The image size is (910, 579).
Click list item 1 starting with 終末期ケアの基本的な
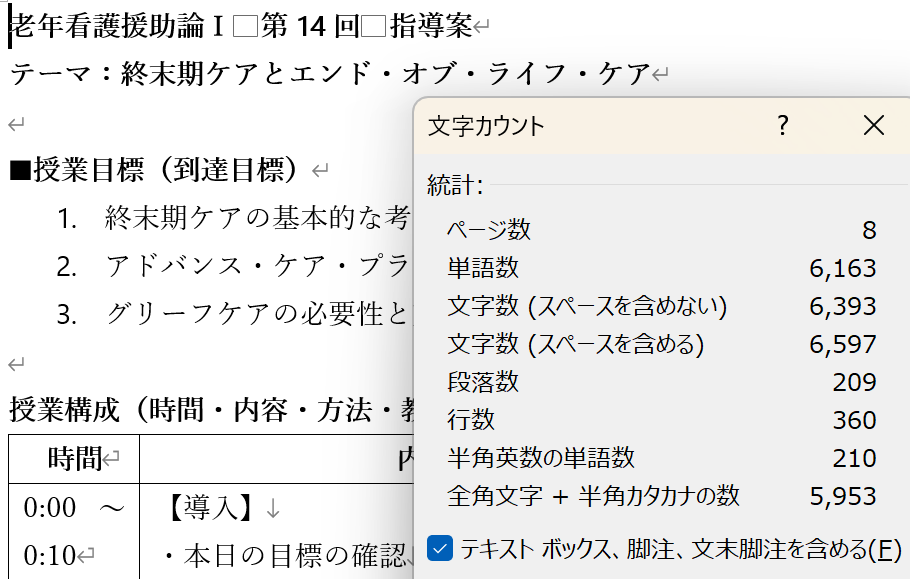[257, 217]
